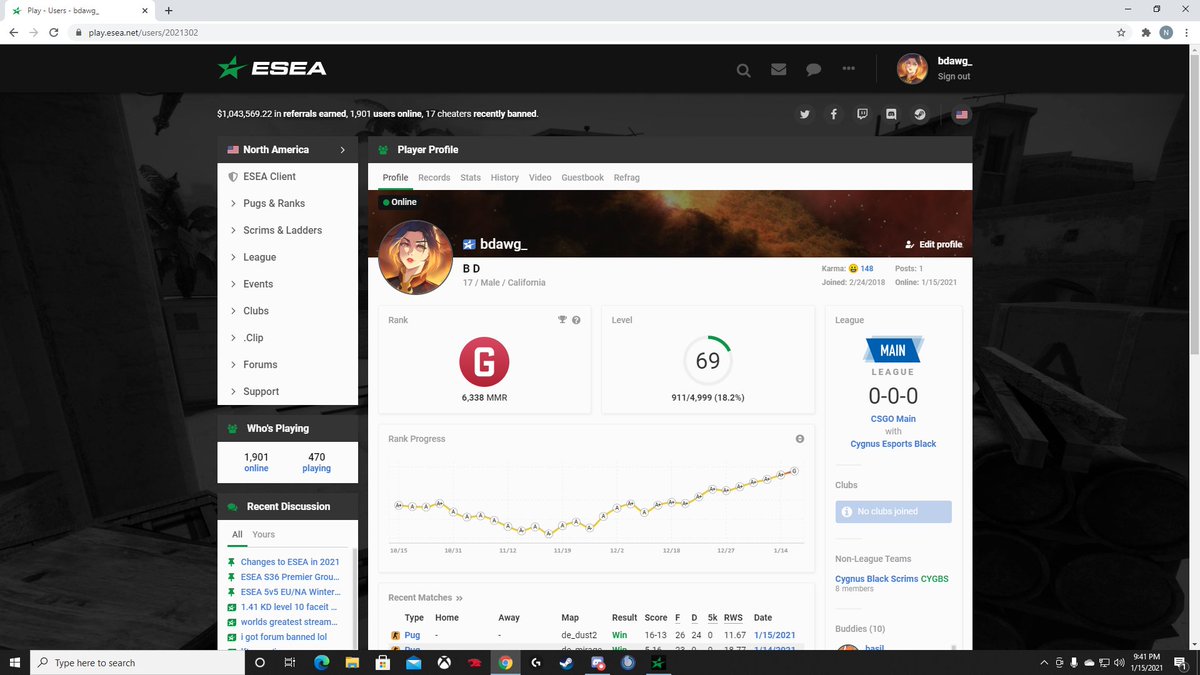This screenshot has width=1200, height=675.
Task: Expand the North America region chevron
Action: [x=342, y=150]
